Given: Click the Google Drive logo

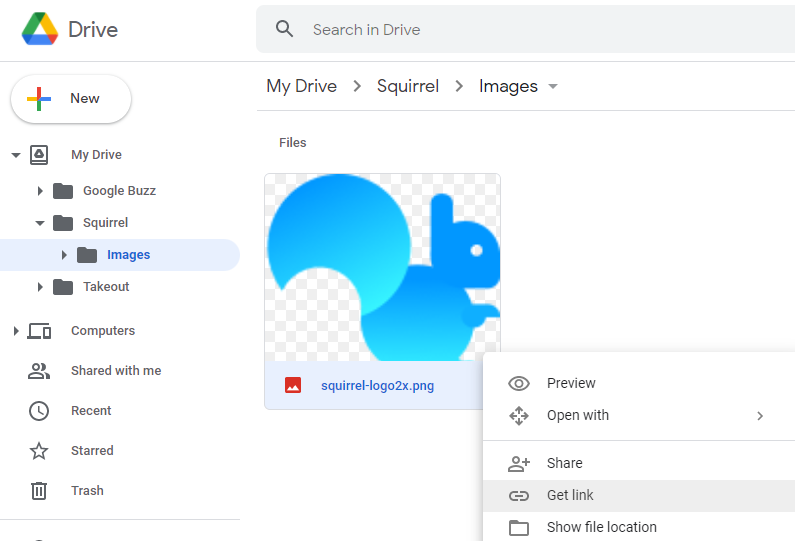Looking at the screenshot, I should (x=40, y=29).
